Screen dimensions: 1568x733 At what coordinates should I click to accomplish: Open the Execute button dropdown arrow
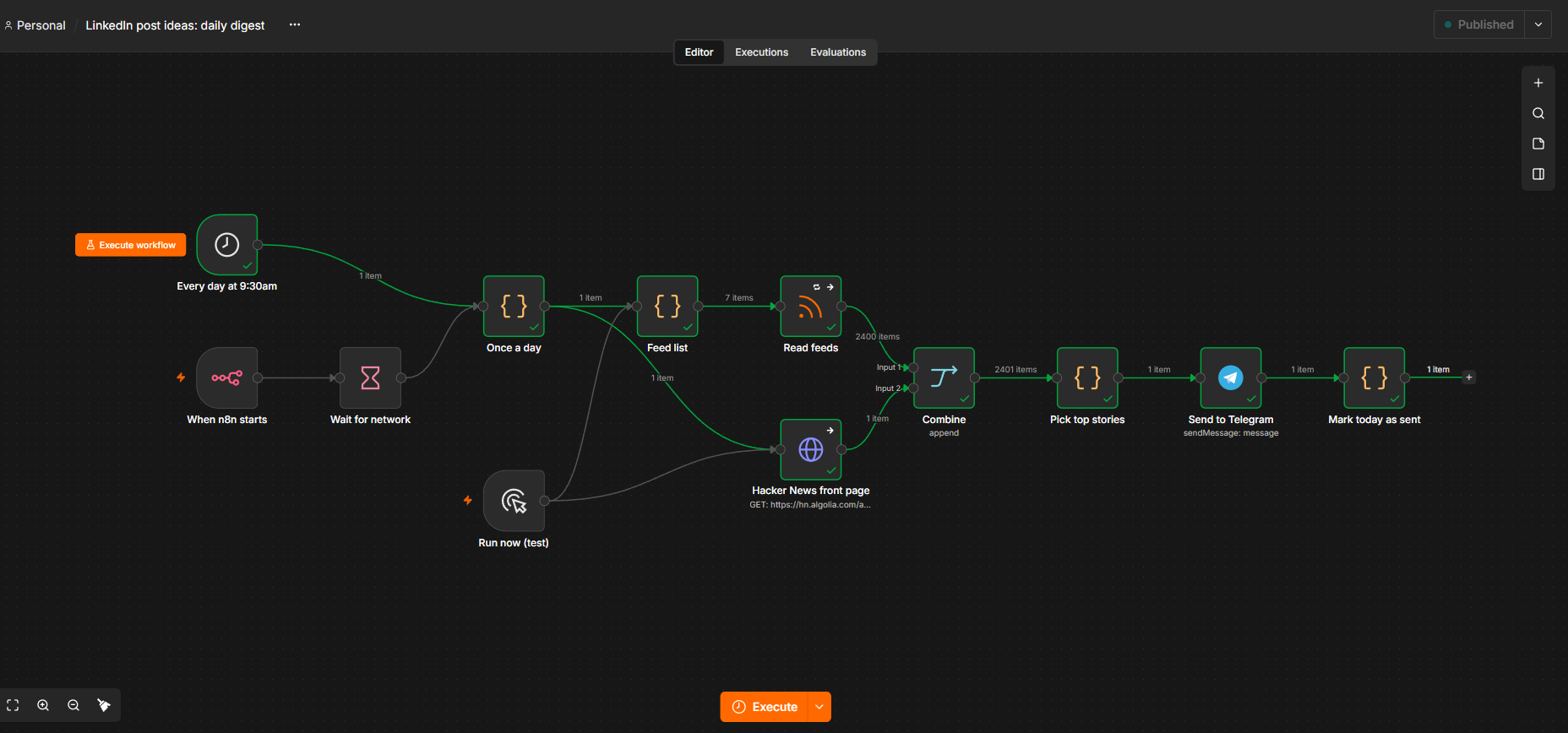point(819,707)
